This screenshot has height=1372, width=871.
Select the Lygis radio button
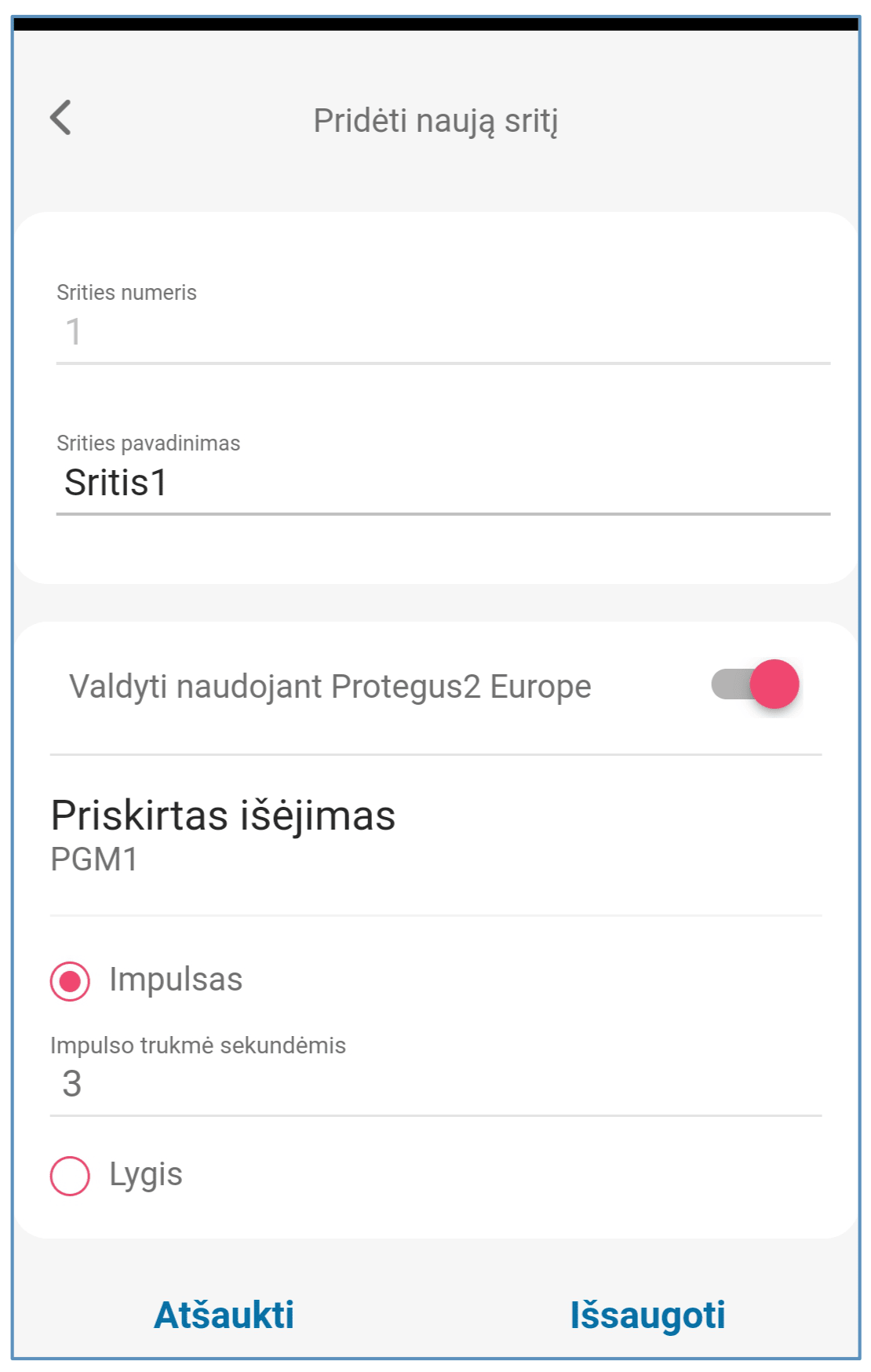tap(70, 1176)
